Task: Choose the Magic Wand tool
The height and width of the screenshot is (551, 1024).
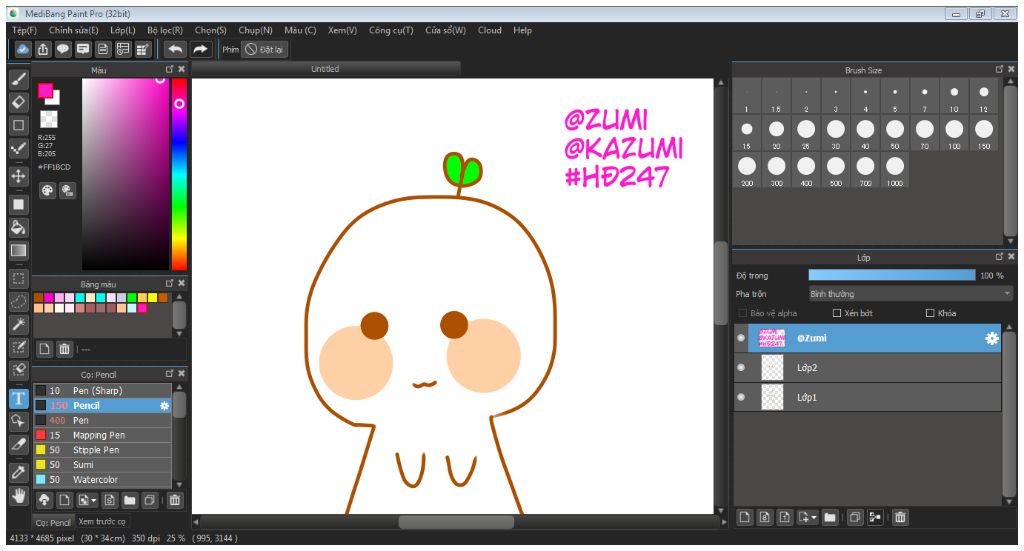Action: tap(18, 324)
